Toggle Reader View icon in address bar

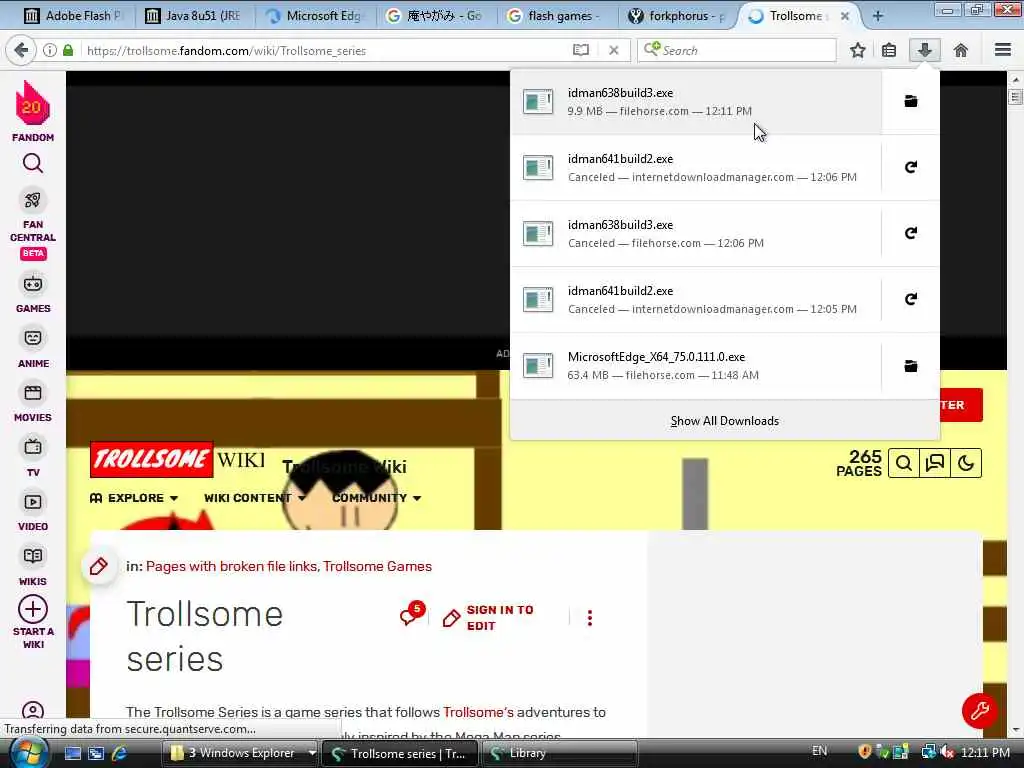tap(581, 50)
